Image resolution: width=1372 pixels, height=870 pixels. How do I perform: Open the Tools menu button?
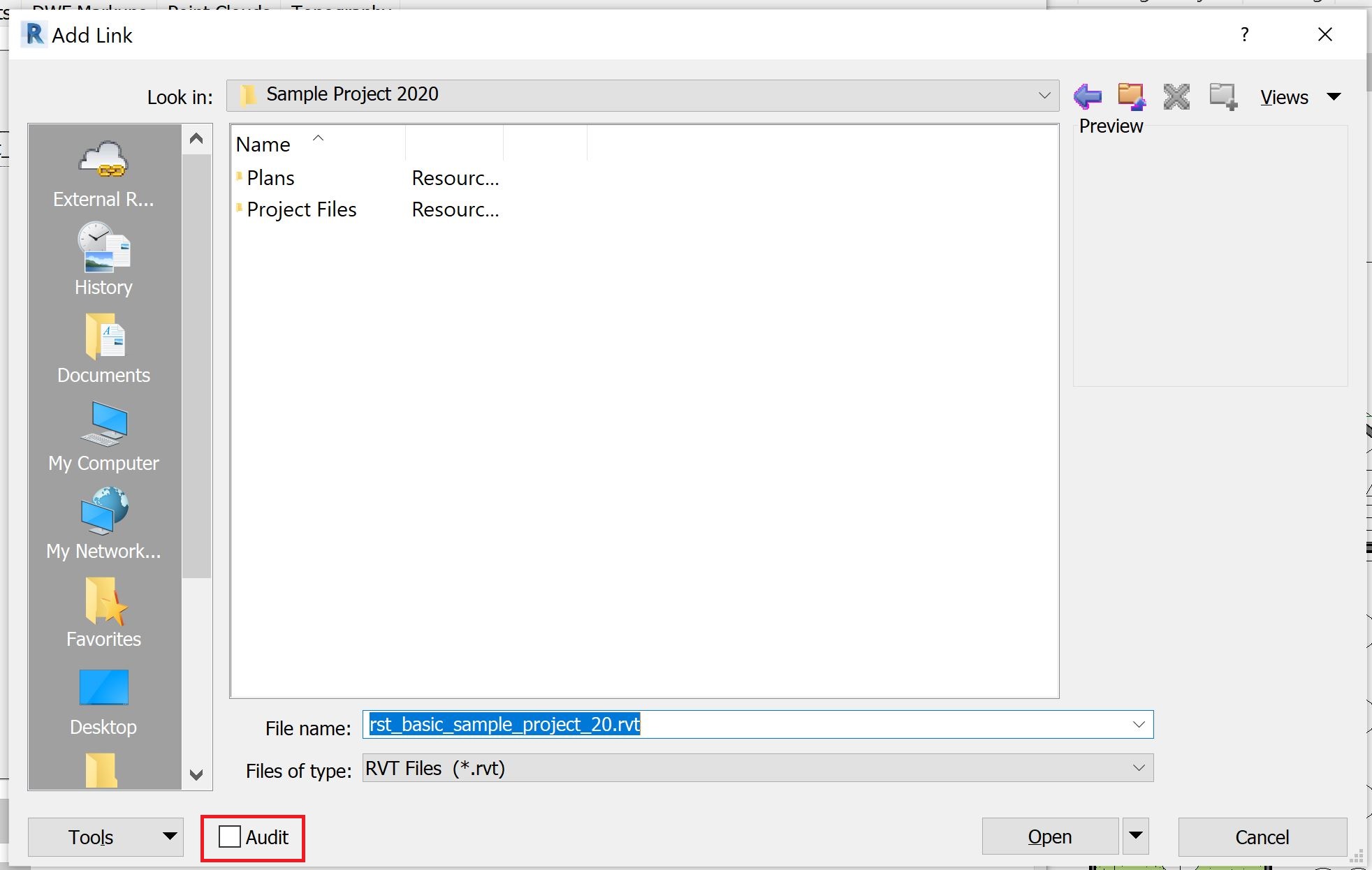coord(105,836)
